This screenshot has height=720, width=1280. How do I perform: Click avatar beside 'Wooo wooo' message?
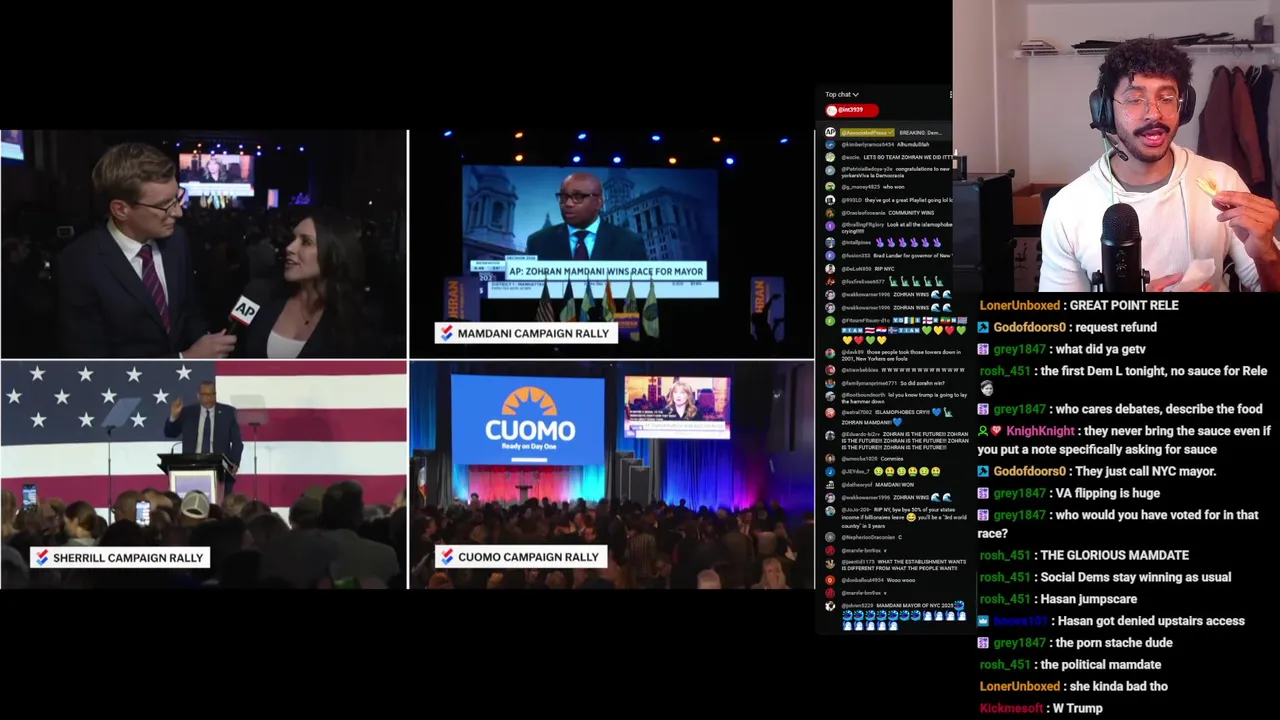coord(830,580)
